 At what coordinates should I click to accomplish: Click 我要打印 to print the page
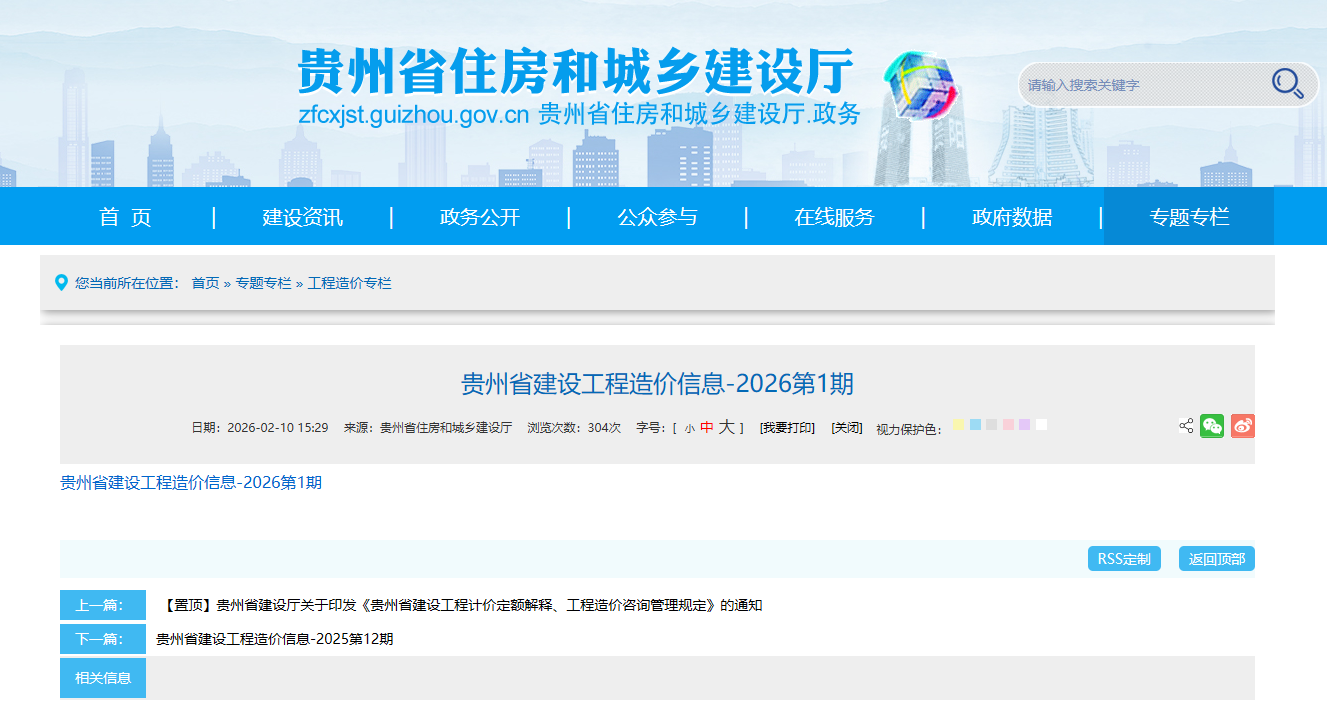point(787,427)
